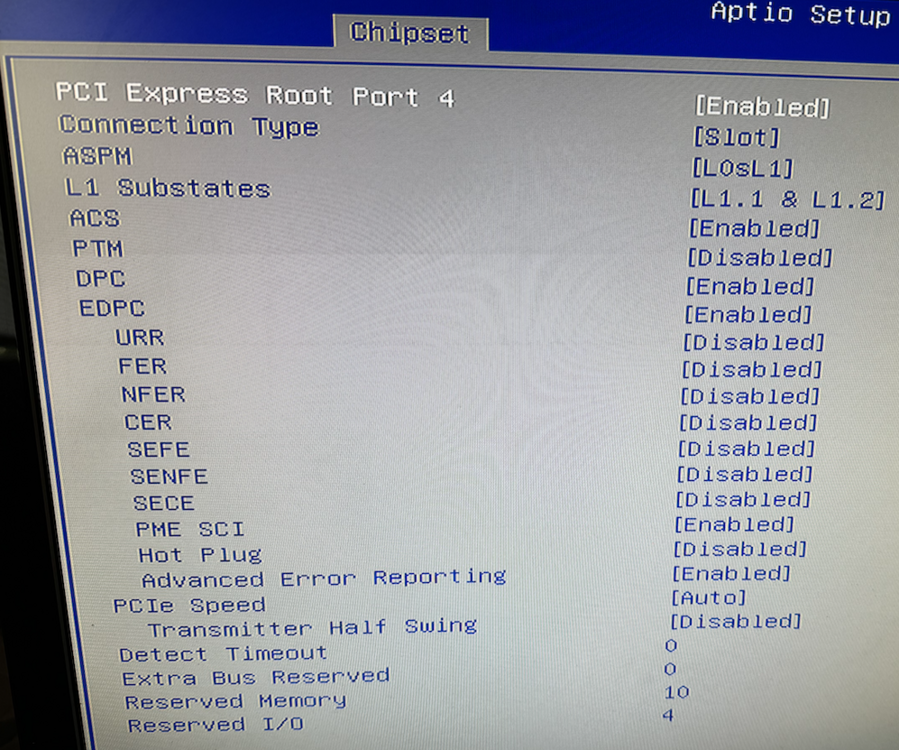Select the SECE label

(164, 503)
